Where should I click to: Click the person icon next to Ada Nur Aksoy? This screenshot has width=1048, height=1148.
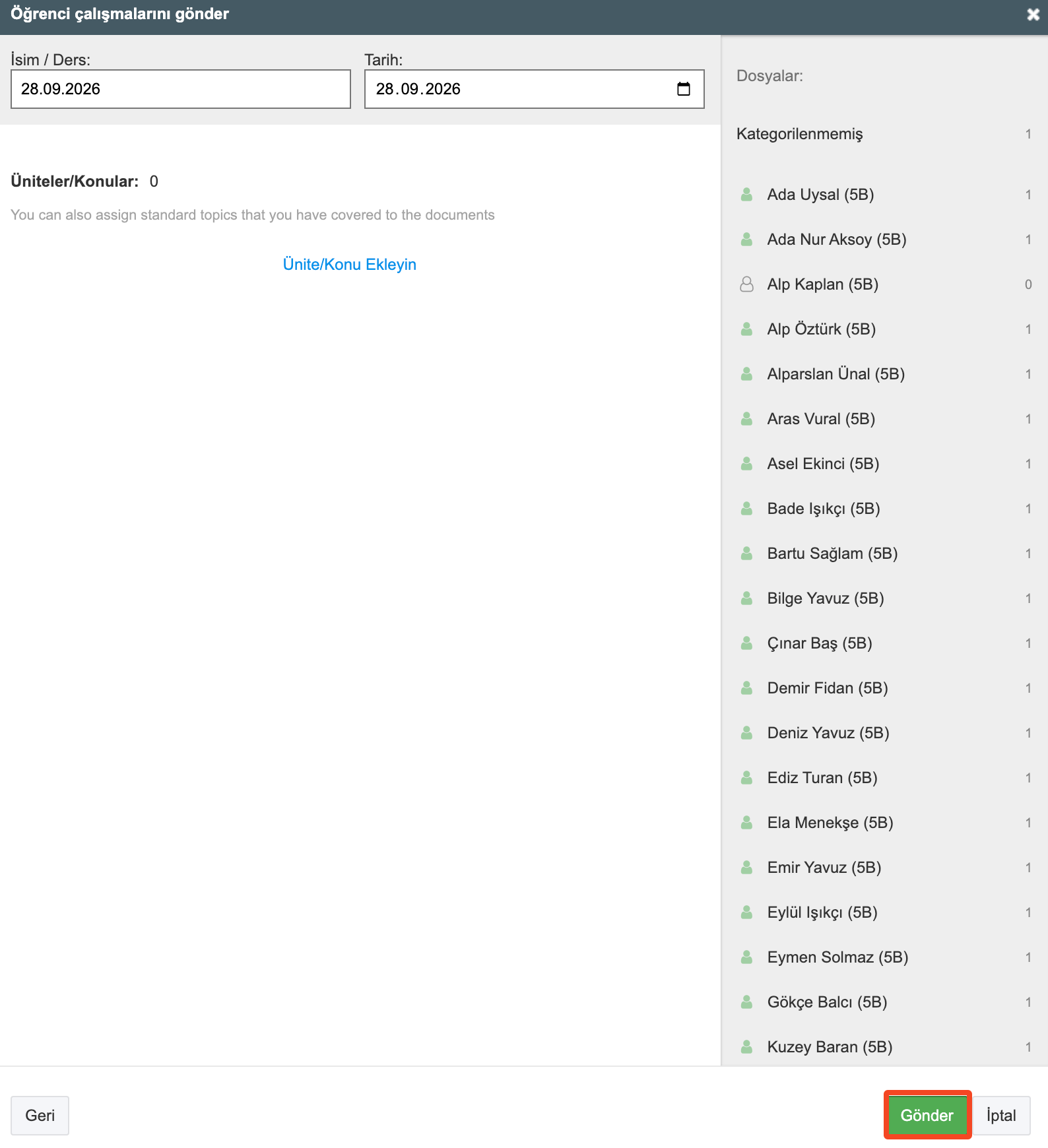tap(747, 239)
